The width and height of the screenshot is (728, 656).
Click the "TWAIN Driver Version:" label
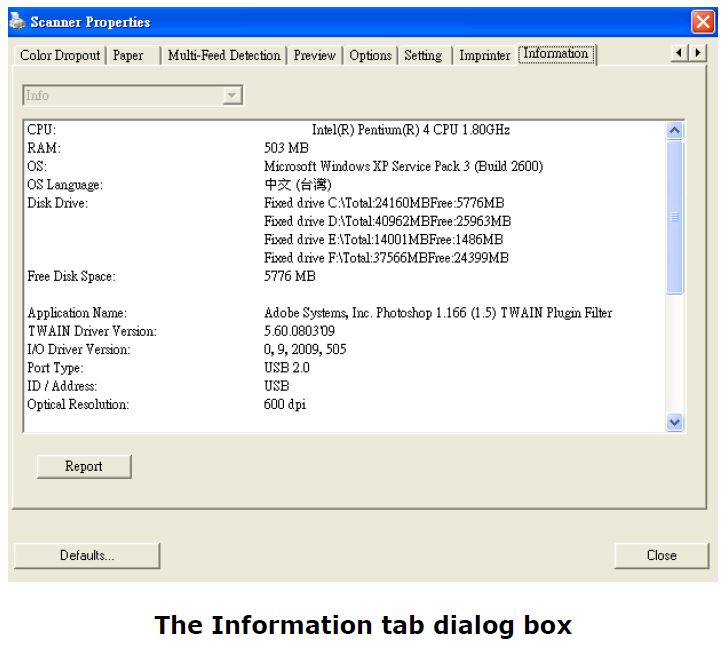(92, 331)
